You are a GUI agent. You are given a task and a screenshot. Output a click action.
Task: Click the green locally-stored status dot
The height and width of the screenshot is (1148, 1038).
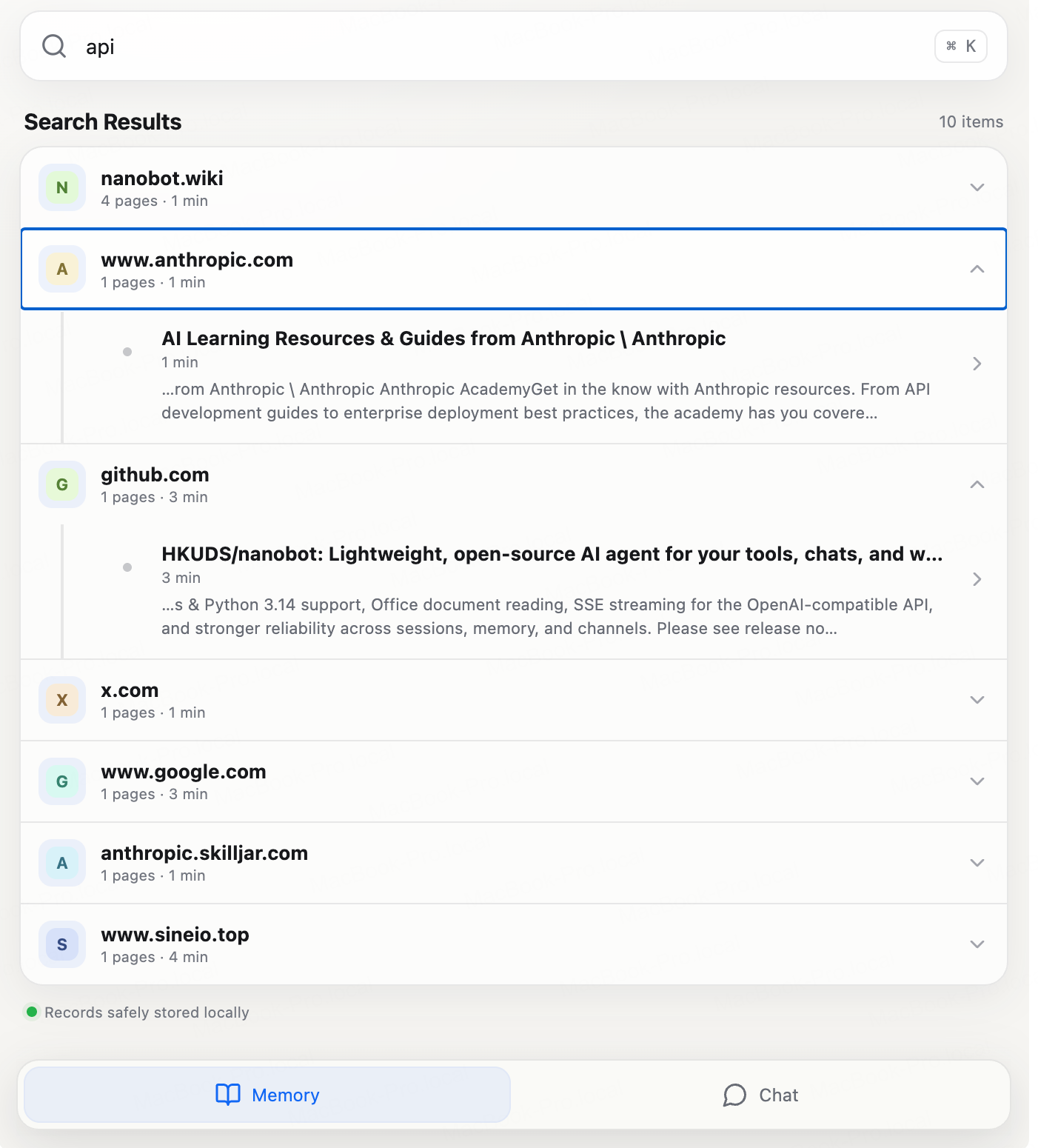32,1012
